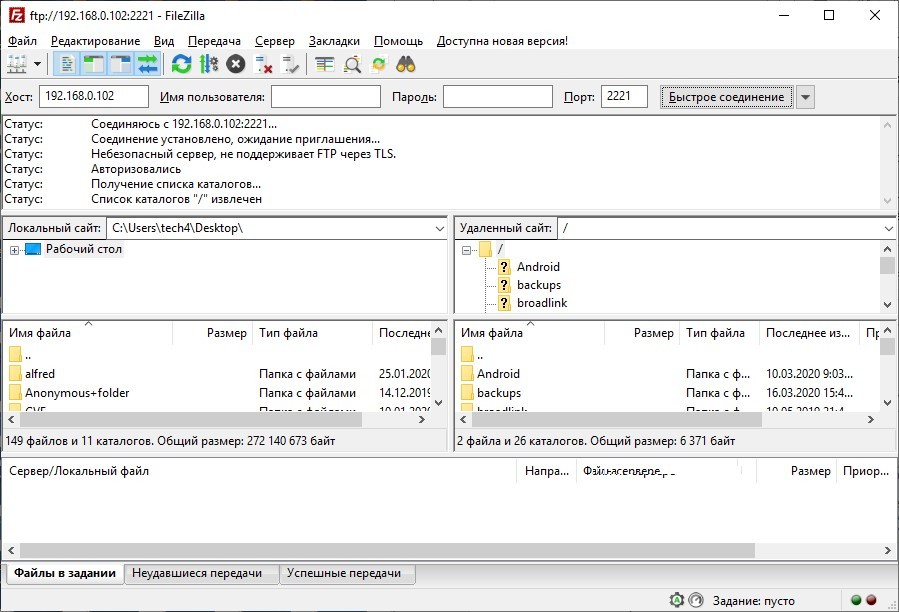Toggle remote directory tree display
899x612 pixels.
click(121, 64)
